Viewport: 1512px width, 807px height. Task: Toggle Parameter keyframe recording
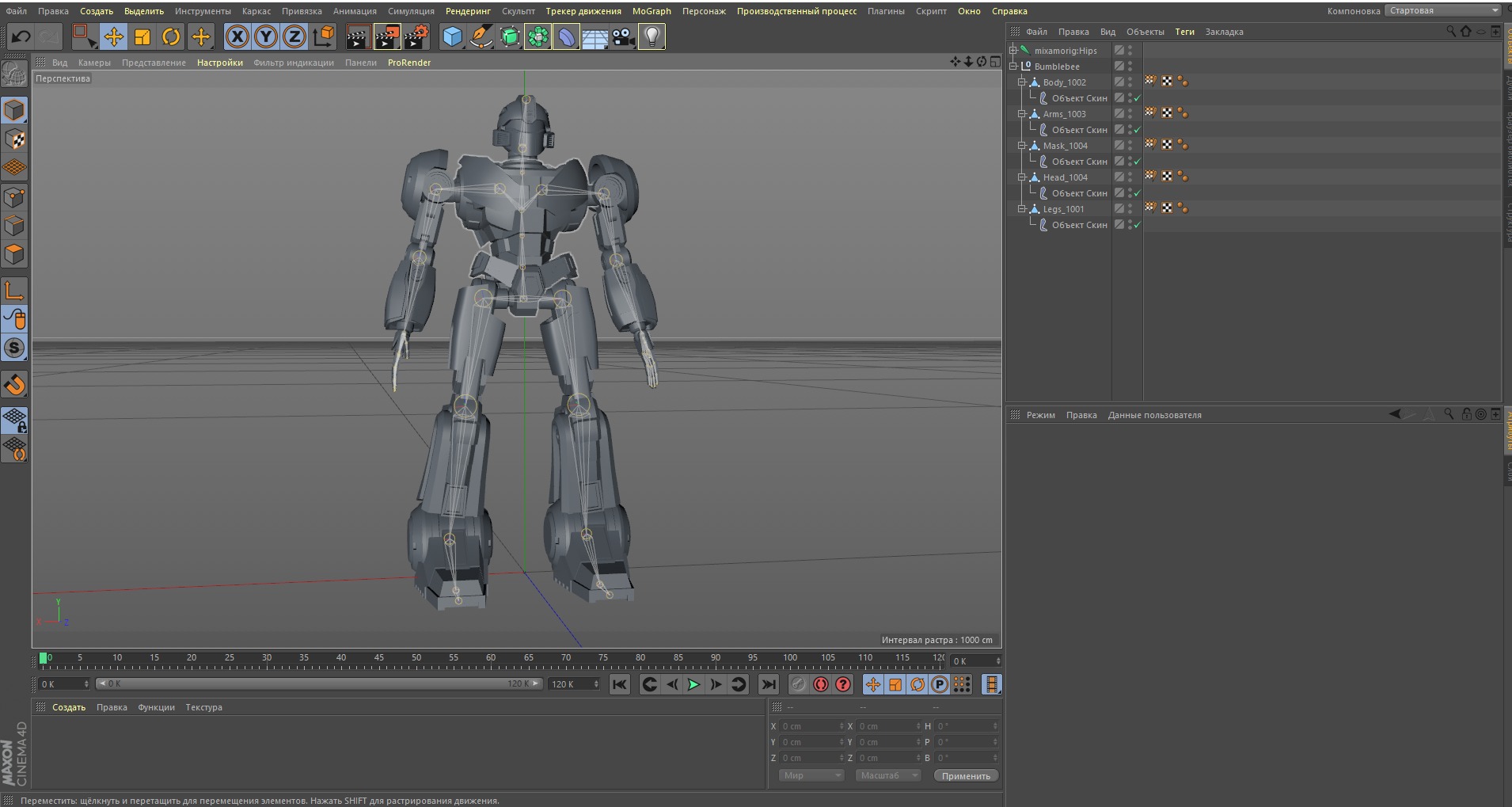click(x=940, y=685)
